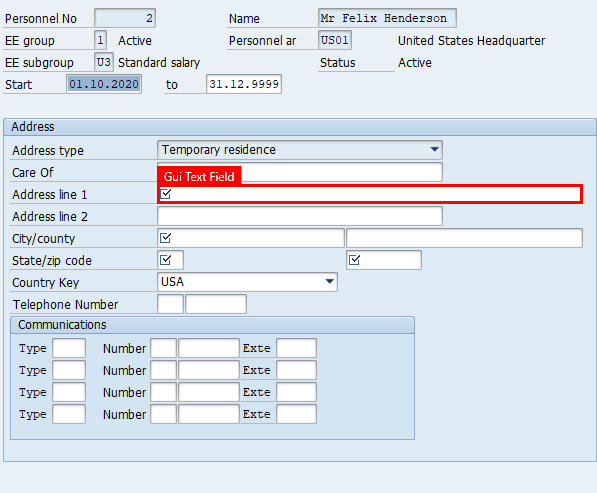The width and height of the screenshot is (597, 493).
Task: Click the Care Of input field
Action: click(300, 172)
